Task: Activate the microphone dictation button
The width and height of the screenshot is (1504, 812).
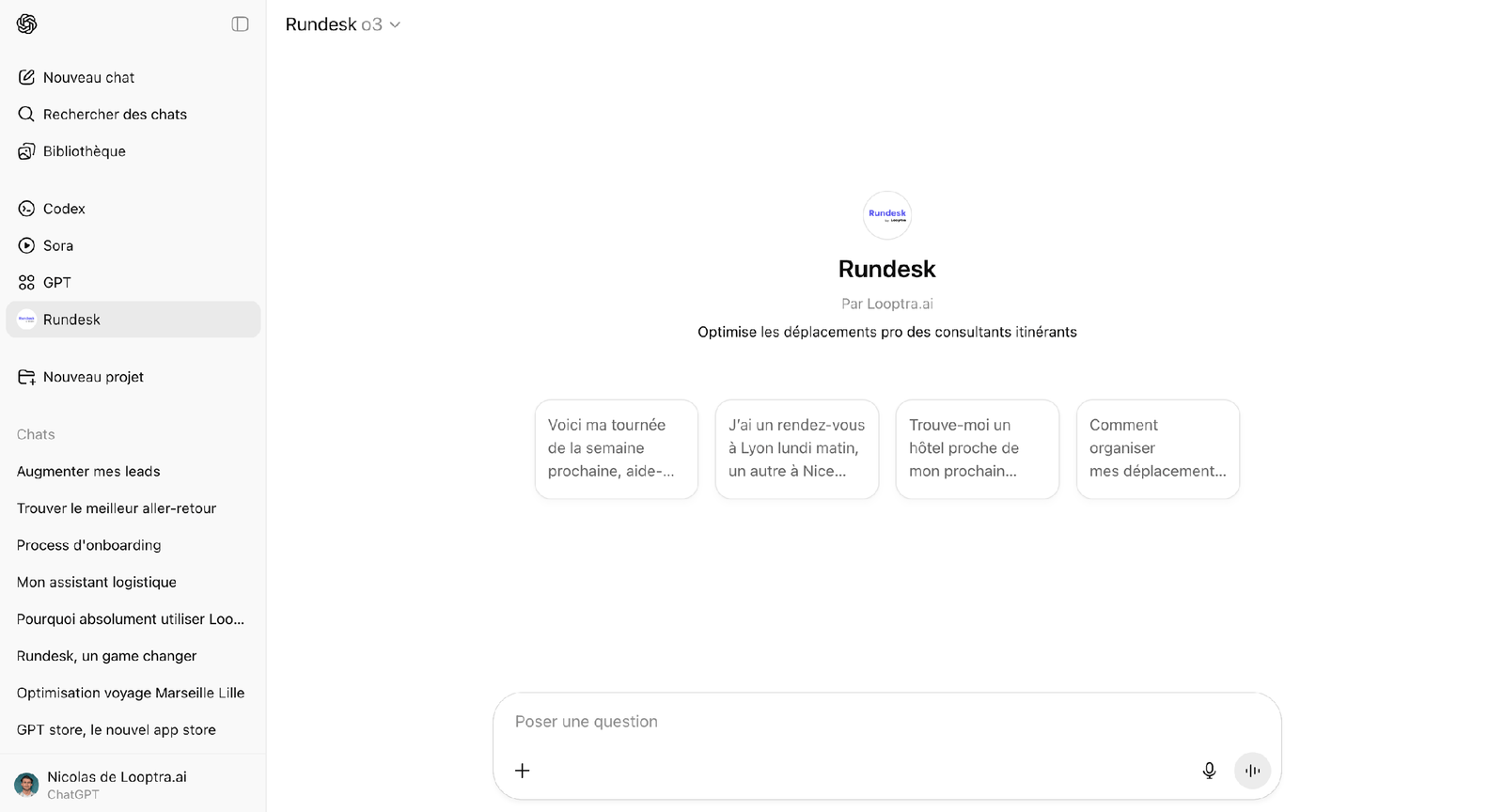Action: pyautogui.click(x=1209, y=771)
